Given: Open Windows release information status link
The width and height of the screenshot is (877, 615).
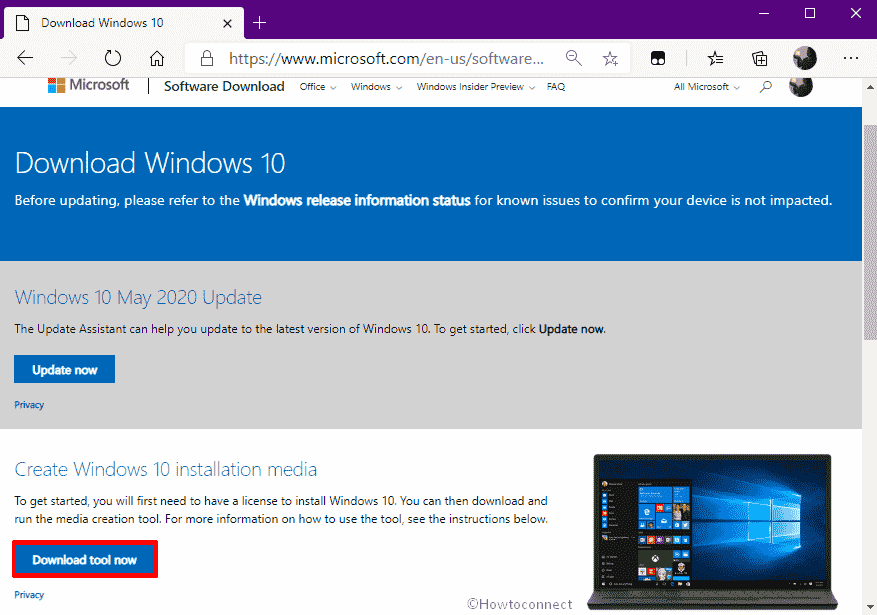Looking at the screenshot, I should (357, 200).
